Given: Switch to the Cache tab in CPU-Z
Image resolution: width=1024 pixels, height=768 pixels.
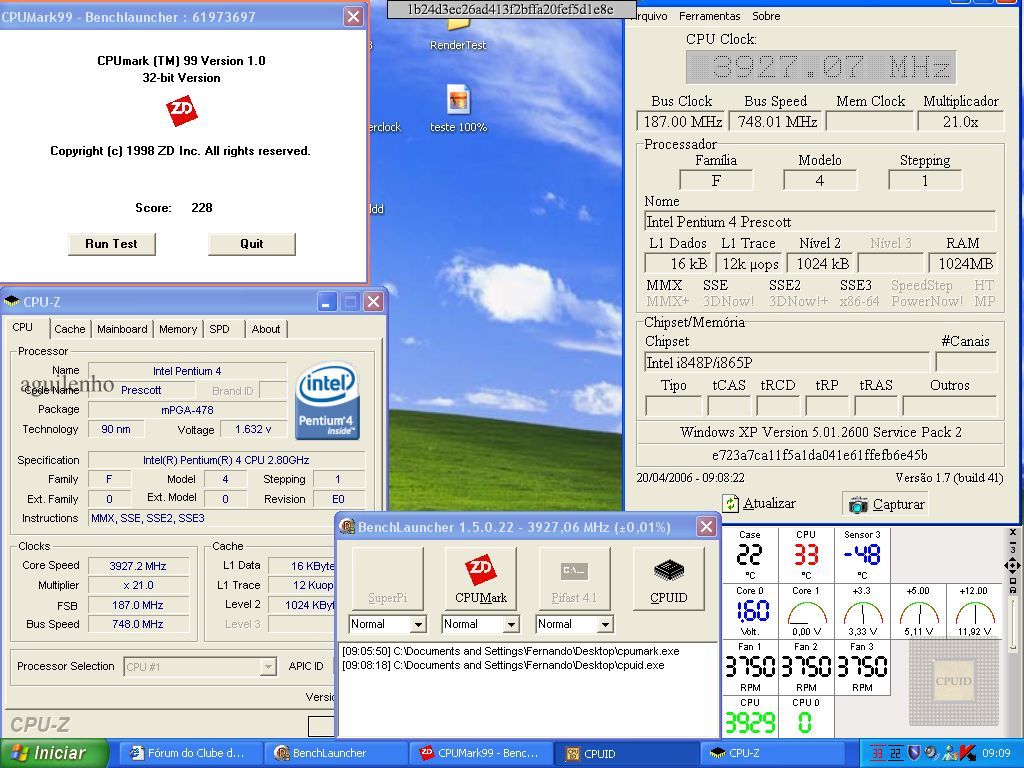Looking at the screenshot, I should point(69,328).
